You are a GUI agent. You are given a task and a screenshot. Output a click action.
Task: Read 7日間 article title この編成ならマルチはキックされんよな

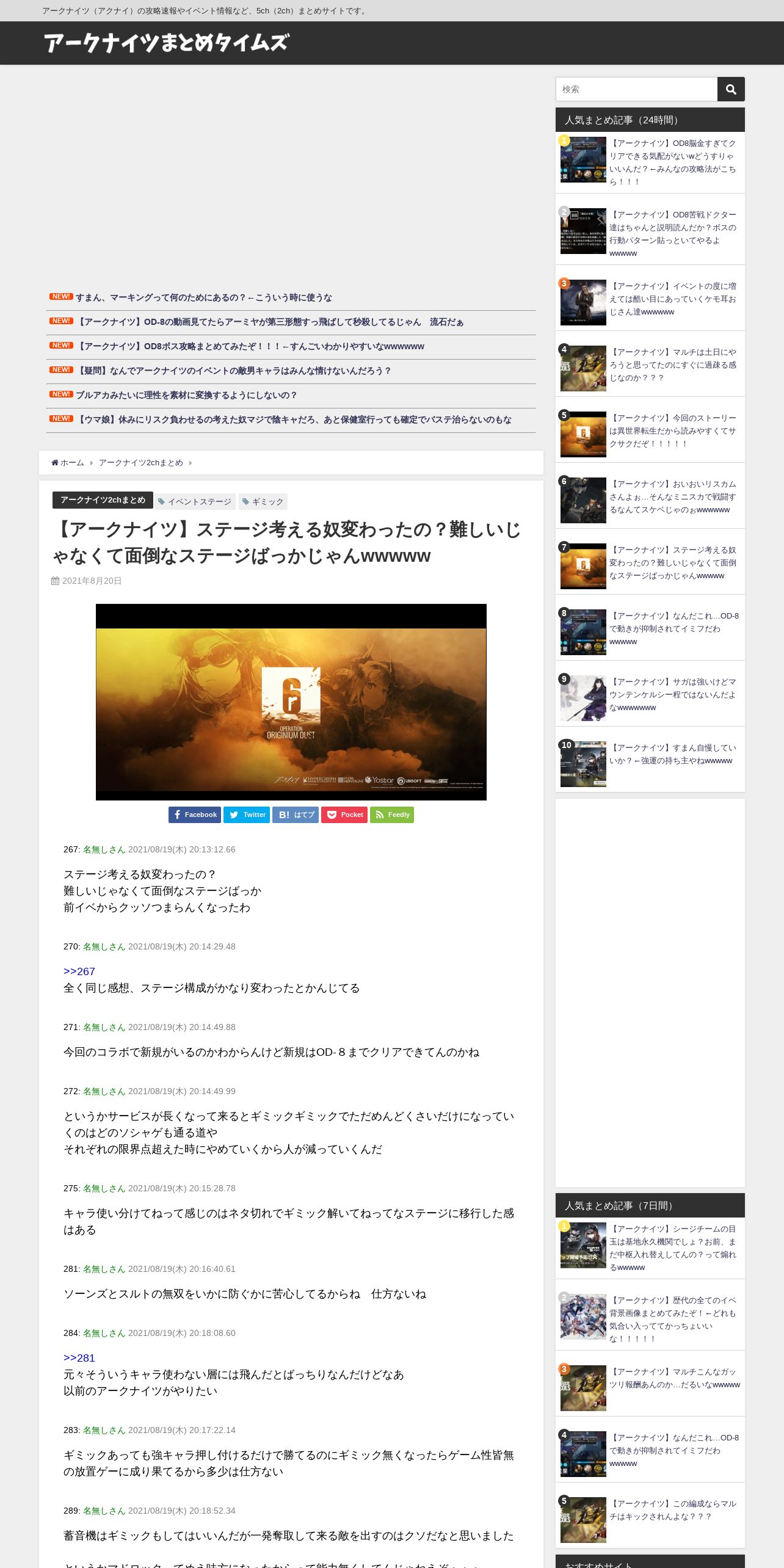click(x=673, y=1510)
